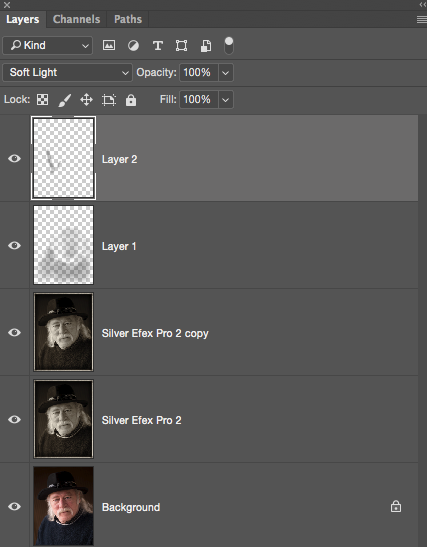
Task: Filter layers by pixel layer icon
Action: click(109, 45)
